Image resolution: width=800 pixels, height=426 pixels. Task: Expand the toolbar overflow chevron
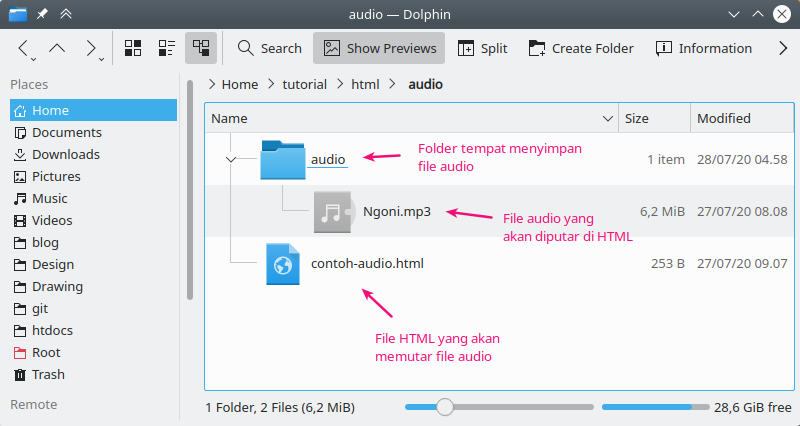pyautogui.click(x=783, y=48)
